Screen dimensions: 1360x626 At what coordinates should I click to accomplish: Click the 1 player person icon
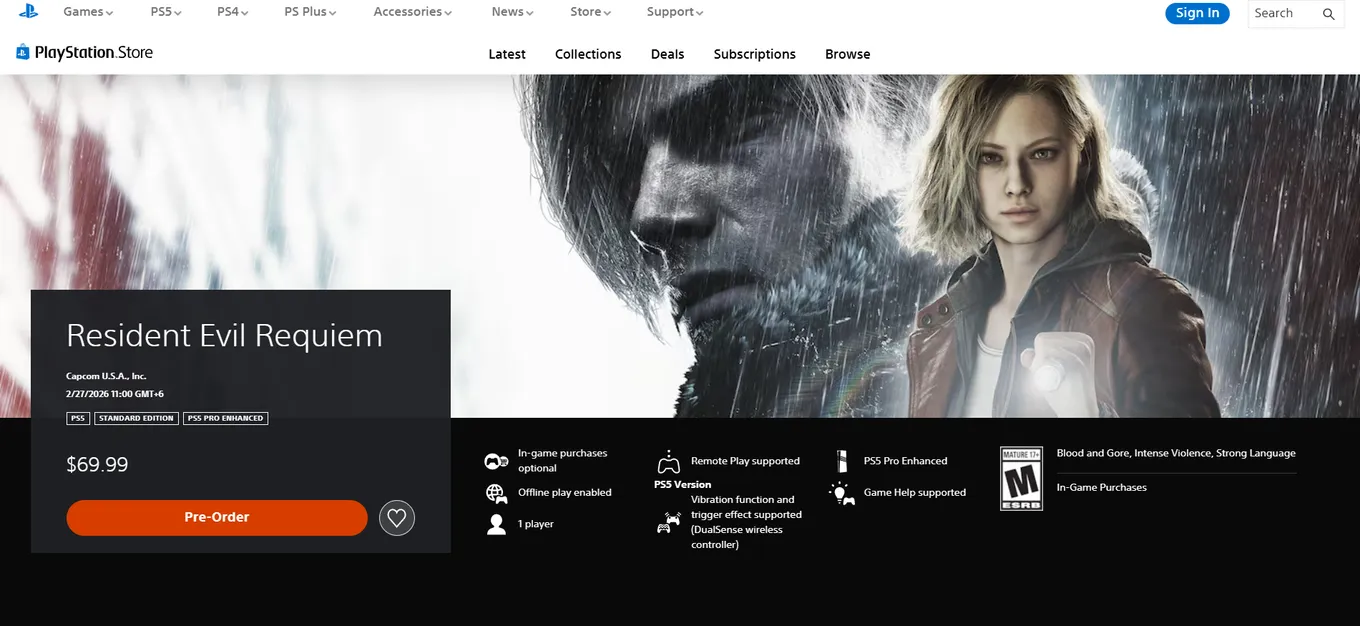click(496, 524)
